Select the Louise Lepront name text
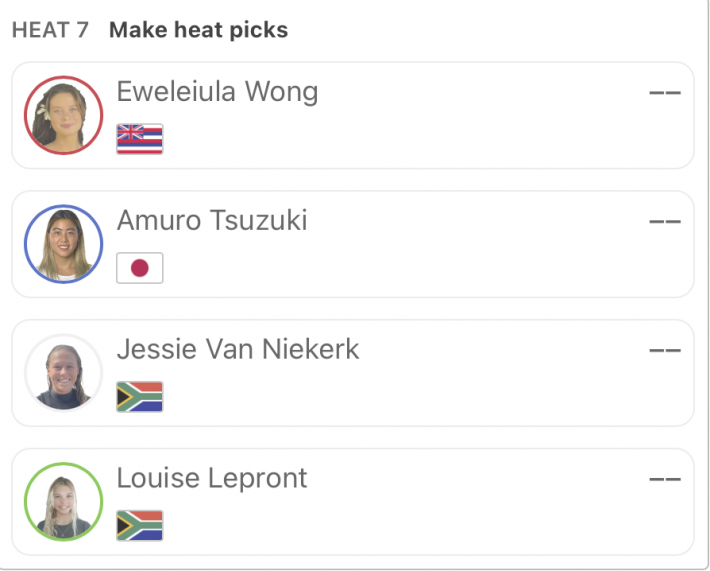710x571 pixels. pos(212,478)
